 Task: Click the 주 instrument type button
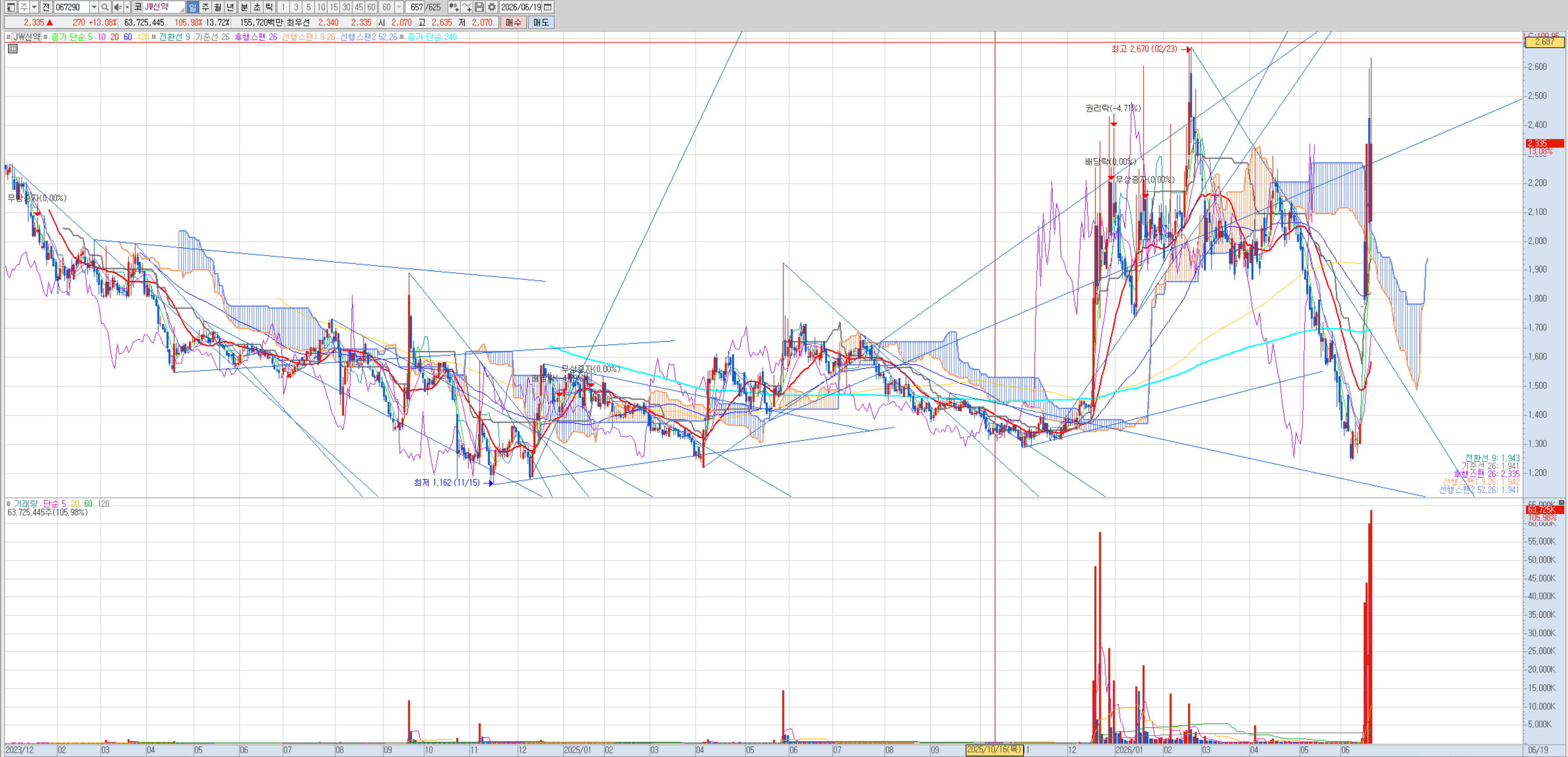[23, 7]
